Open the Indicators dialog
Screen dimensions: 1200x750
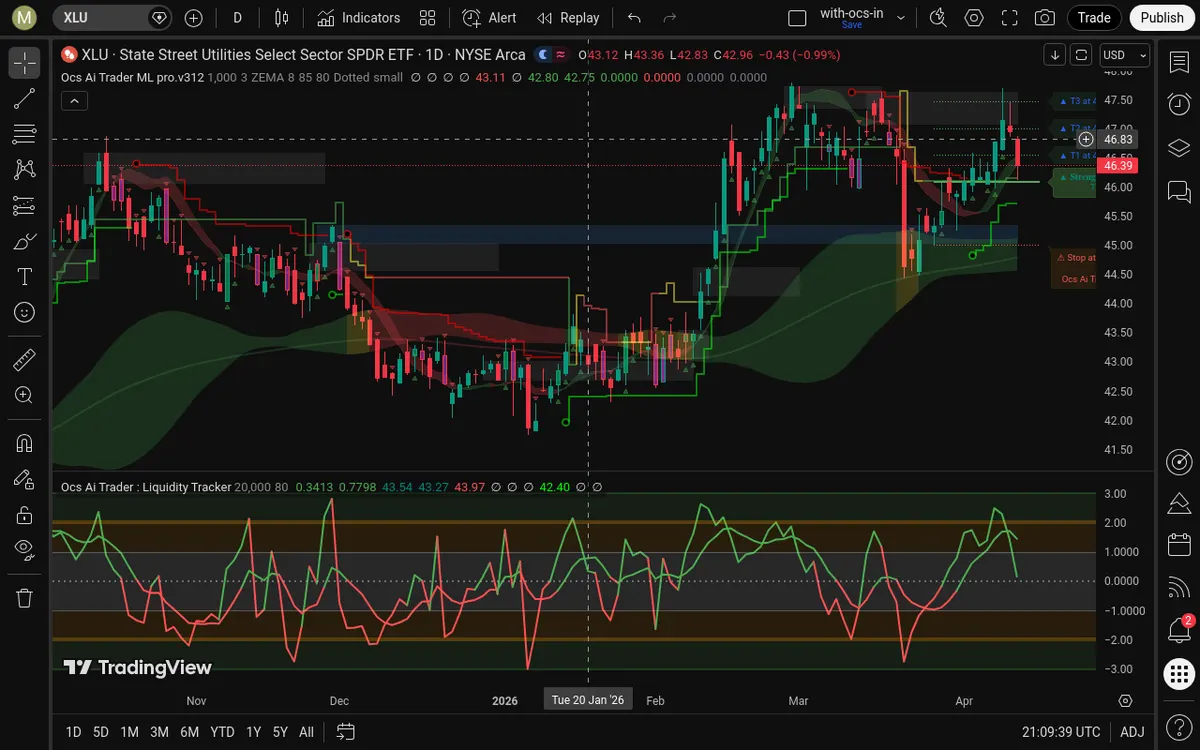pos(359,18)
